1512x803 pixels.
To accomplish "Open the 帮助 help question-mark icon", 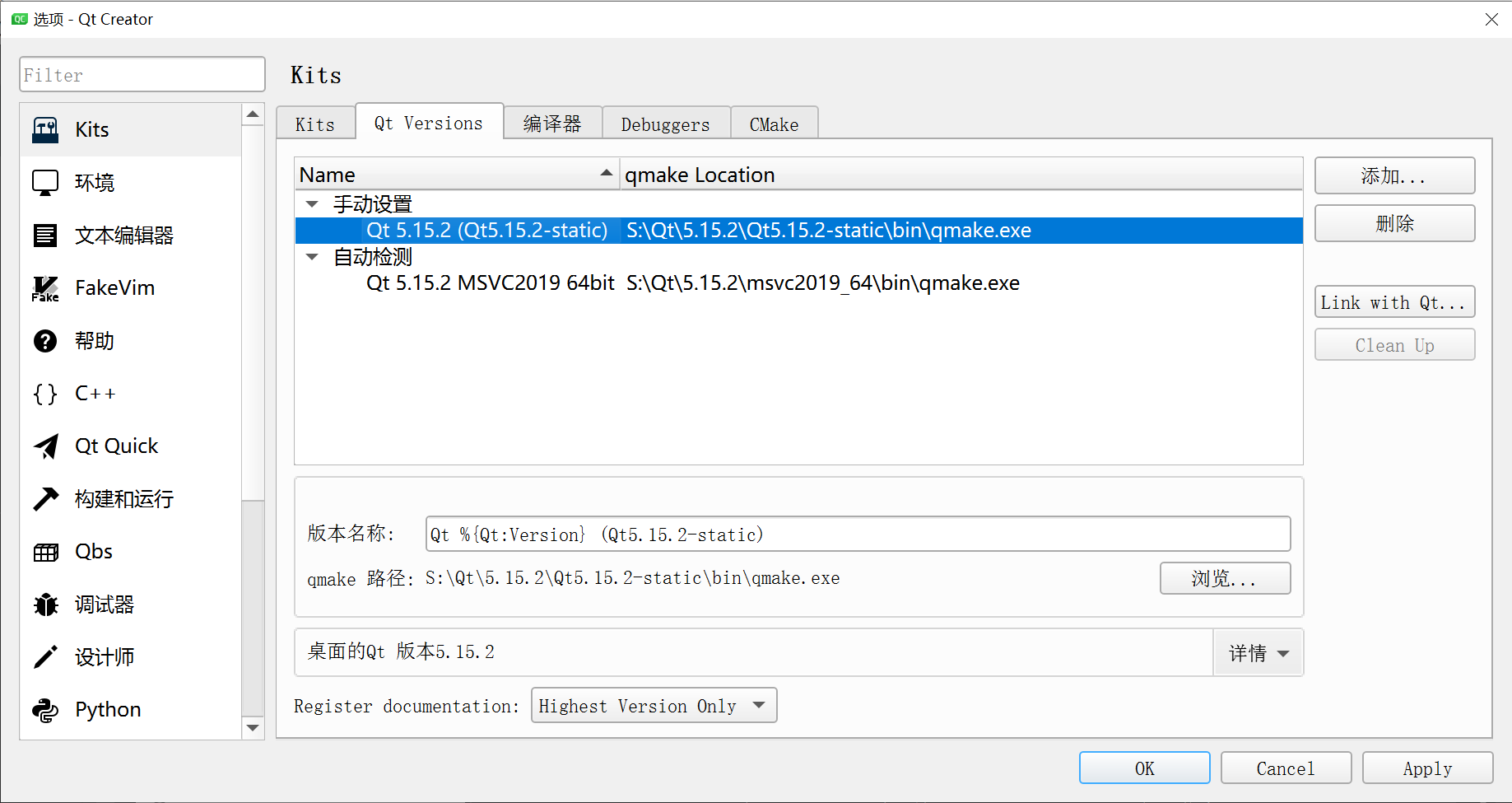I will point(45,341).
